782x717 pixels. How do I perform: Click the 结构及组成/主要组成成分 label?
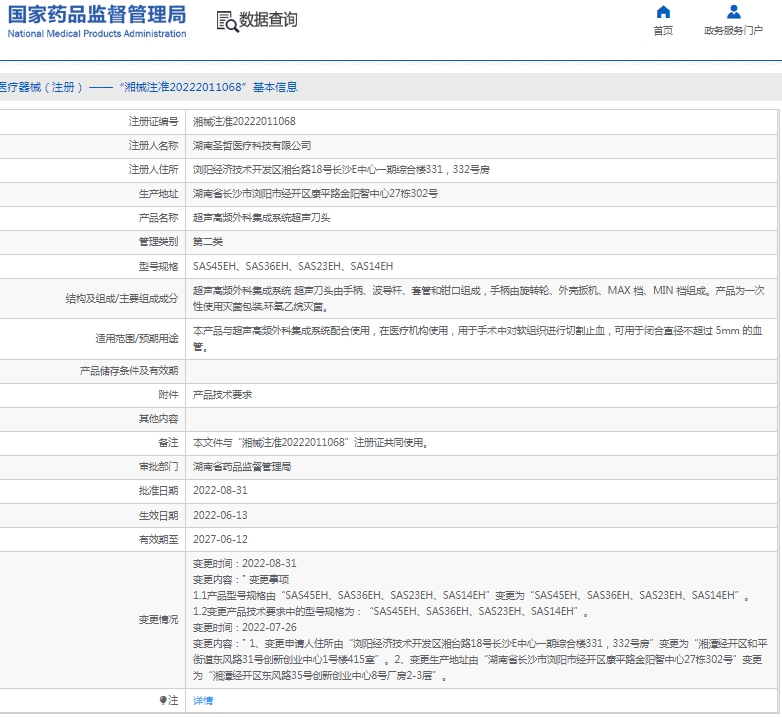(122, 299)
